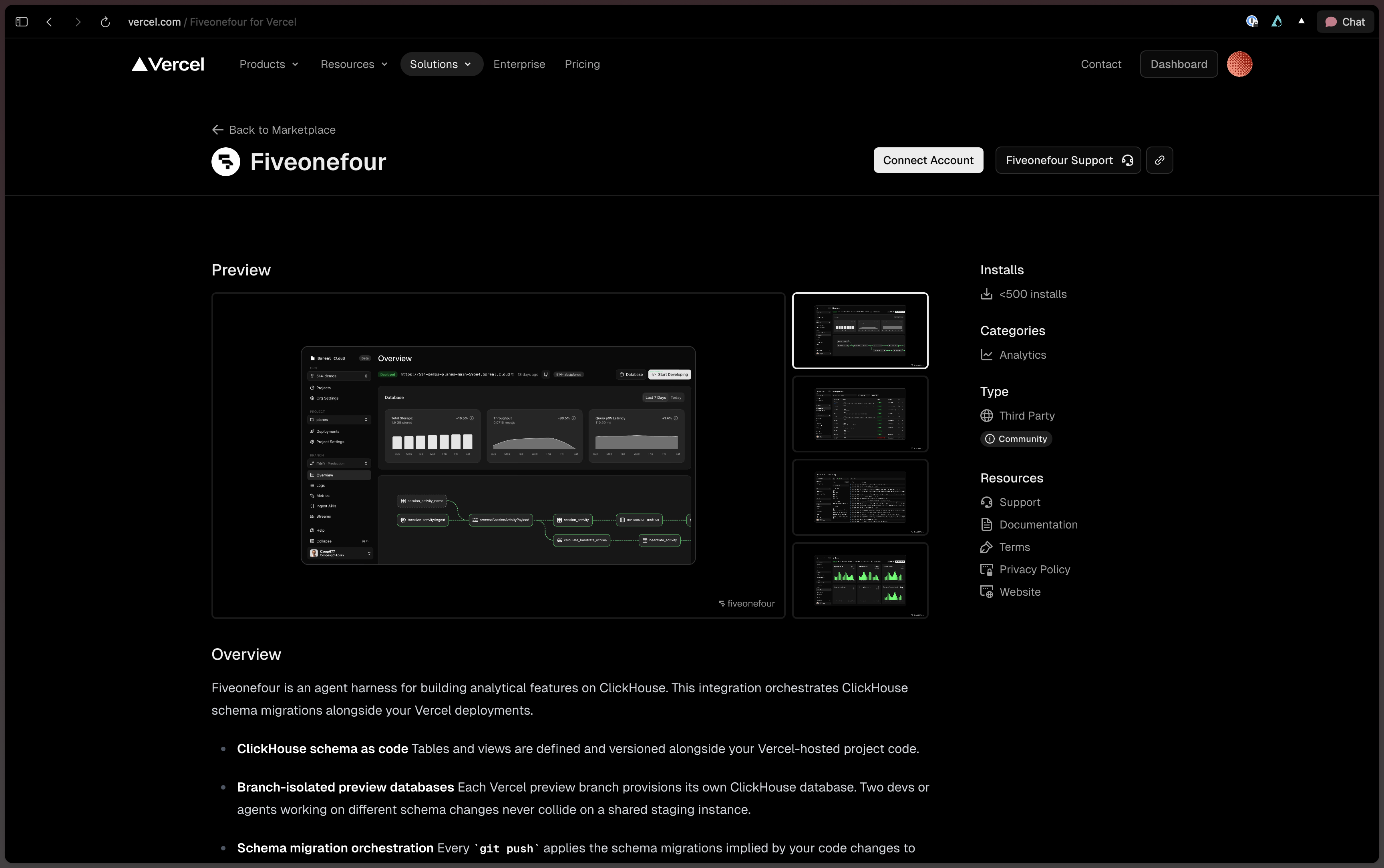Go to the Enterprise page

pyautogui.click(x=519, y=64)
